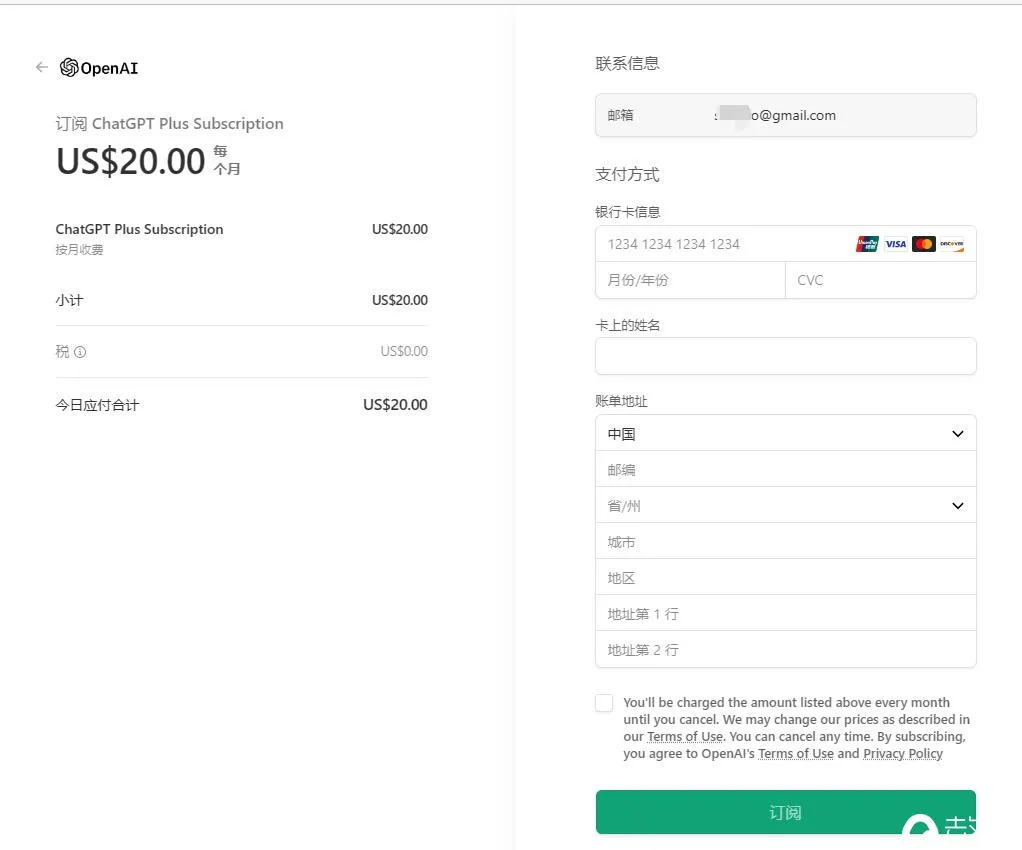Focus the 月份/年份 expiry field

click(x=690, y=280)
